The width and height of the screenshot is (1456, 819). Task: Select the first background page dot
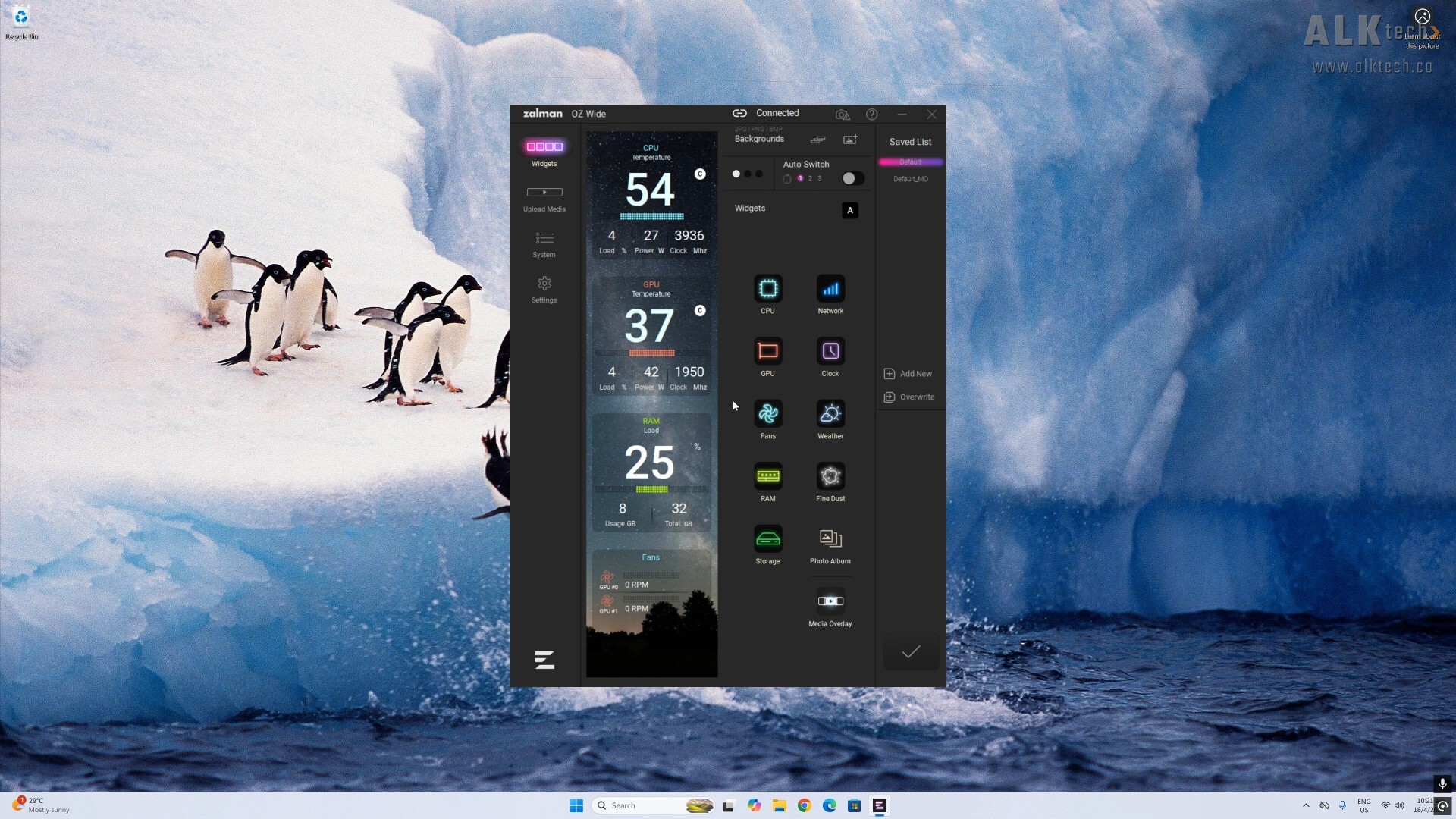(736, 174)
